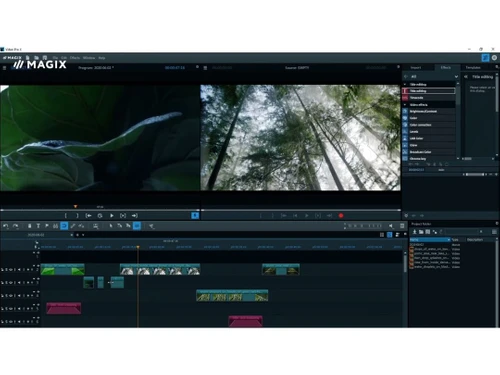Close the timeline project tab with X
This screenshot has height=375, width=500.
click(71, 235)
